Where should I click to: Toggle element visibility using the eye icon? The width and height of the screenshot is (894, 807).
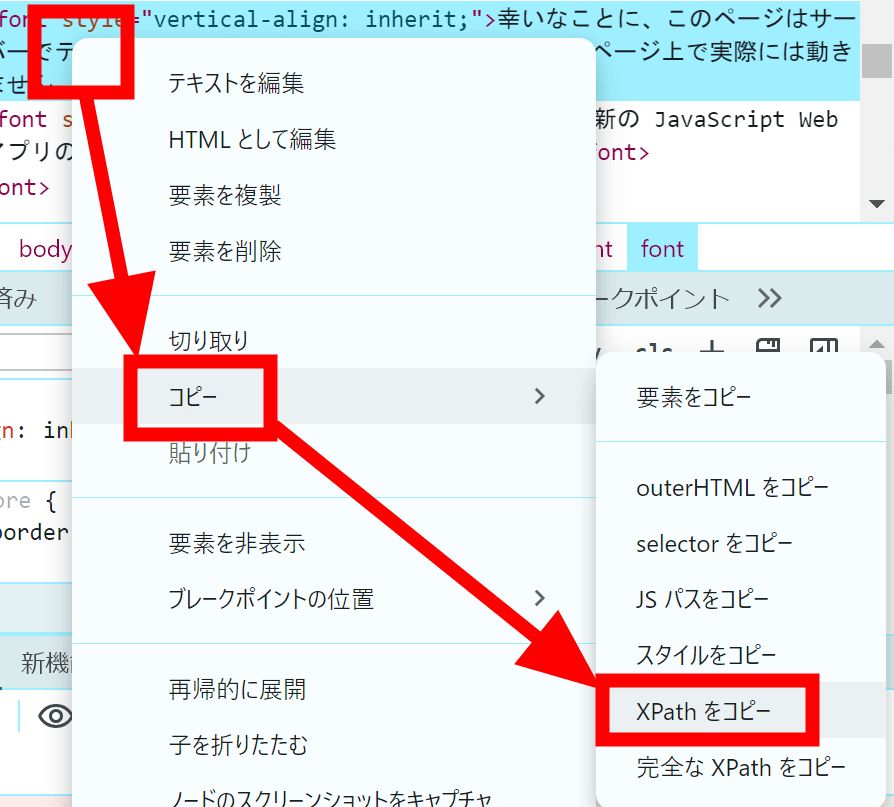57,716
